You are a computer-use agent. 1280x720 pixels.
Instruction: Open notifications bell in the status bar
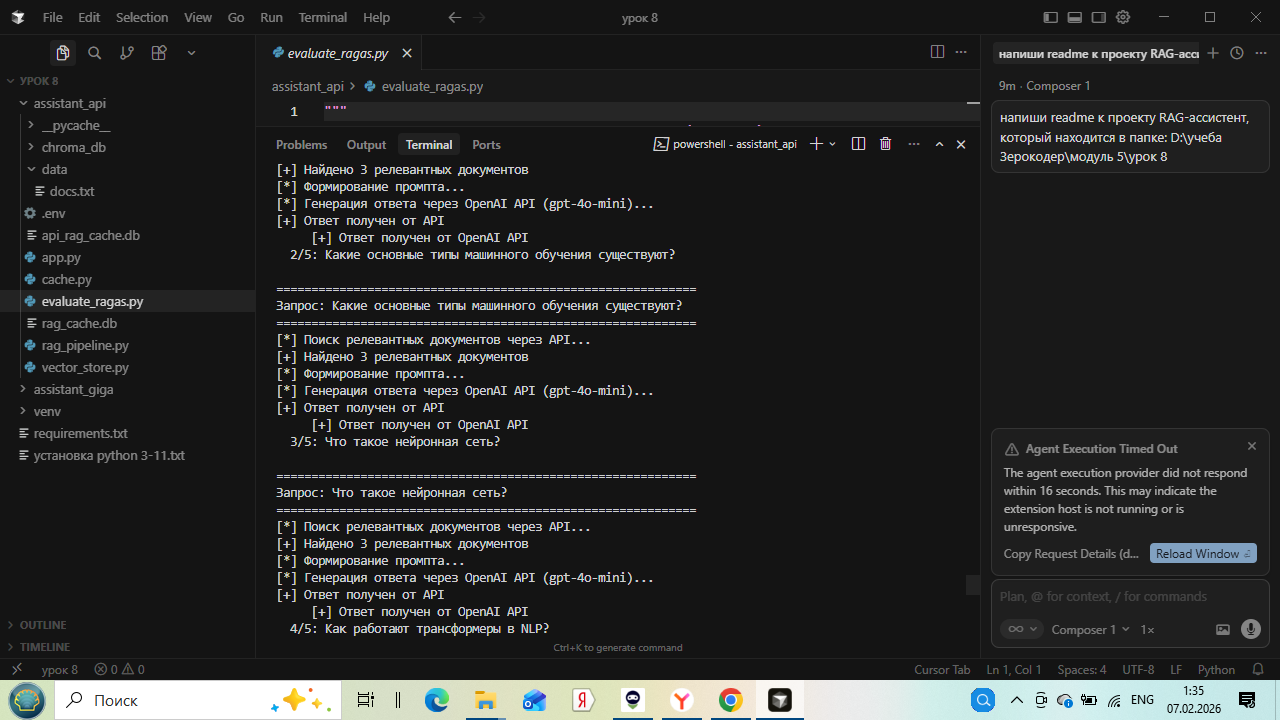click(1260, 670)
